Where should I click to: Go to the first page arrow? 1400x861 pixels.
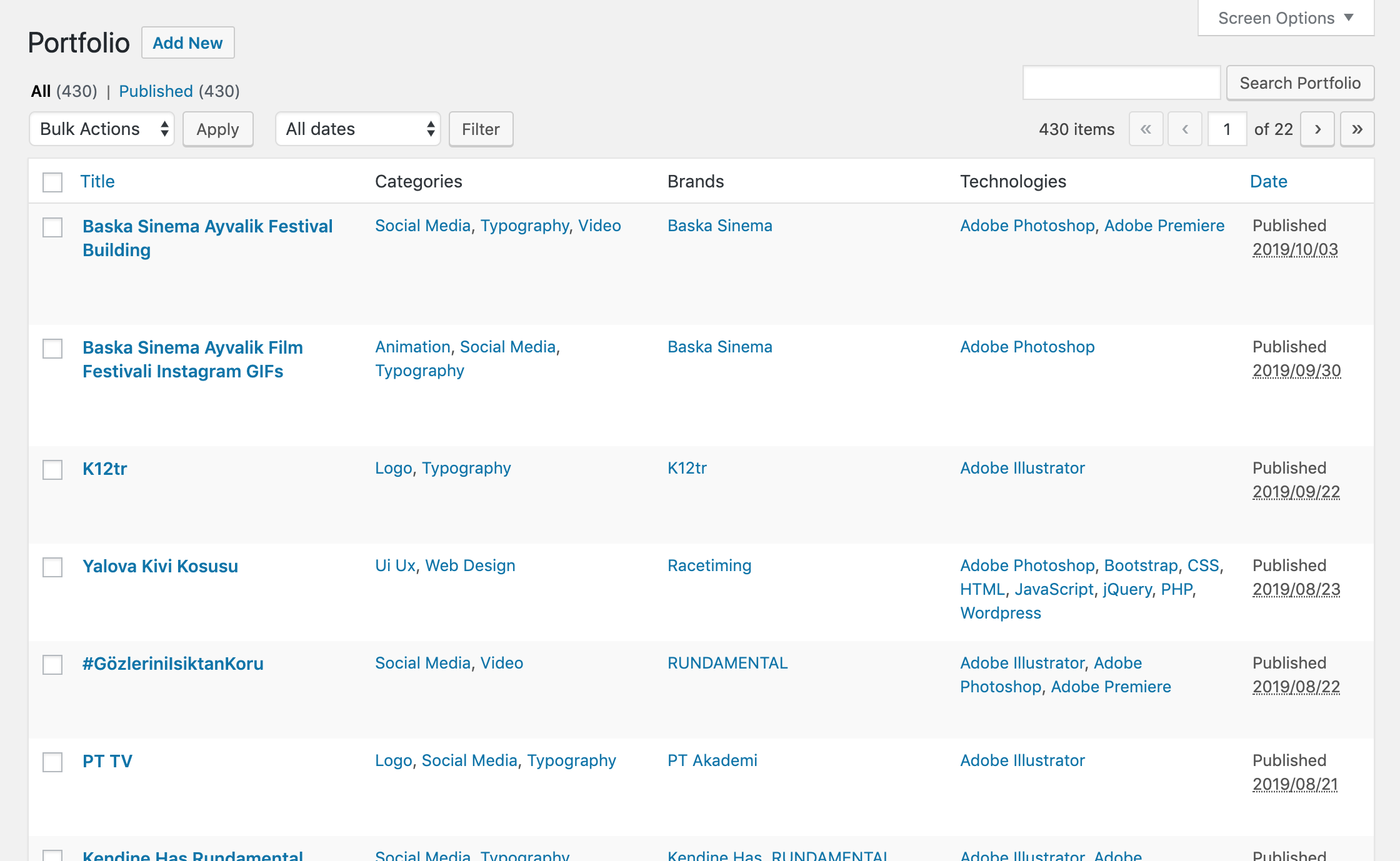(x=1146, y=129)
